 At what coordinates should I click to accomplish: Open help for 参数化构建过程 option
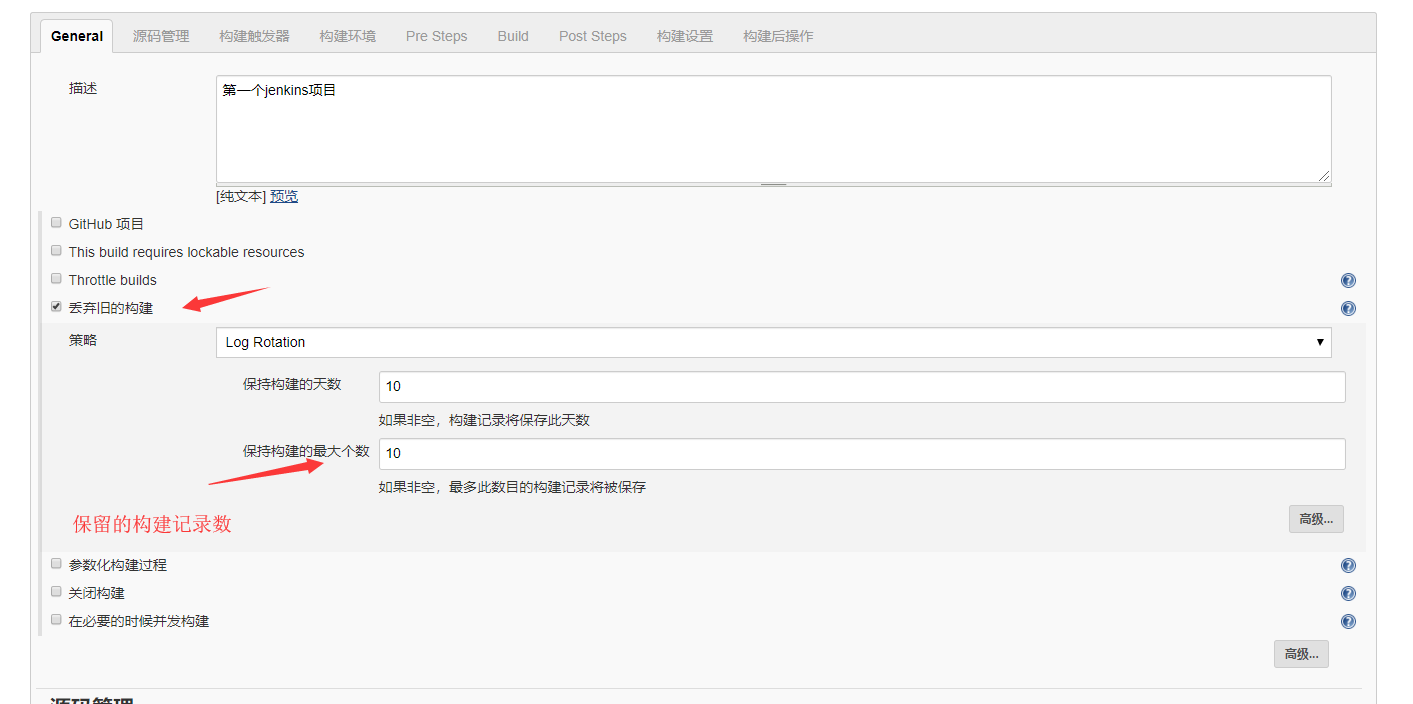click(x=1348, y=566)
